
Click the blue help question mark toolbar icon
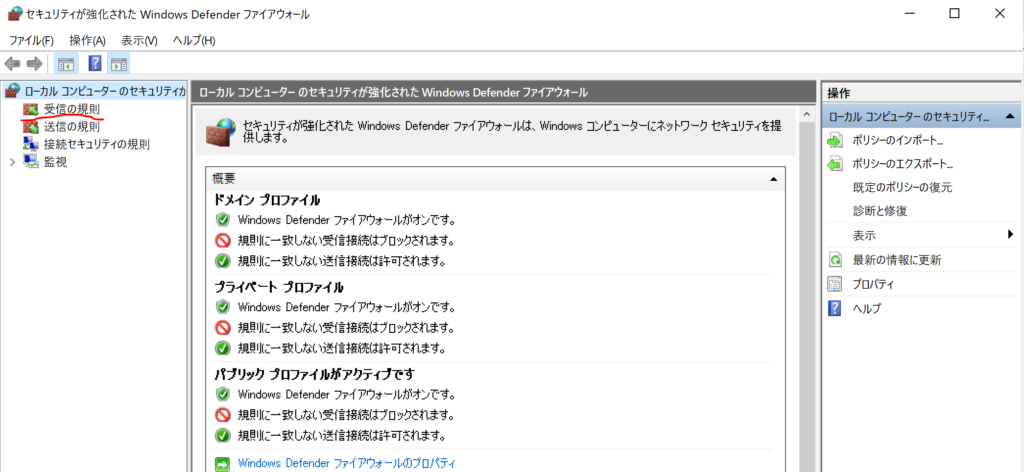coord(95,64)
